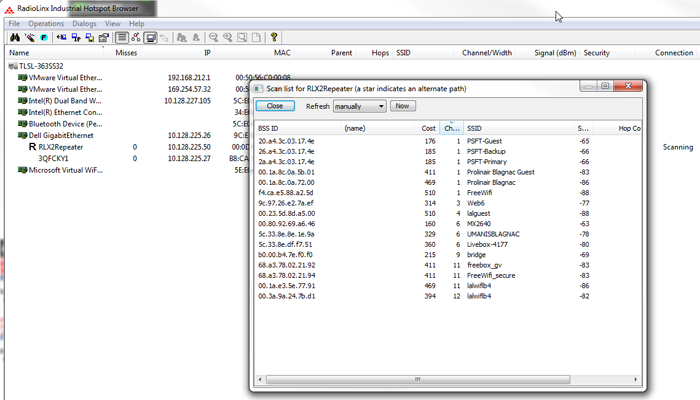Select RLX2Repeater in the device tree

pos(61,147)
